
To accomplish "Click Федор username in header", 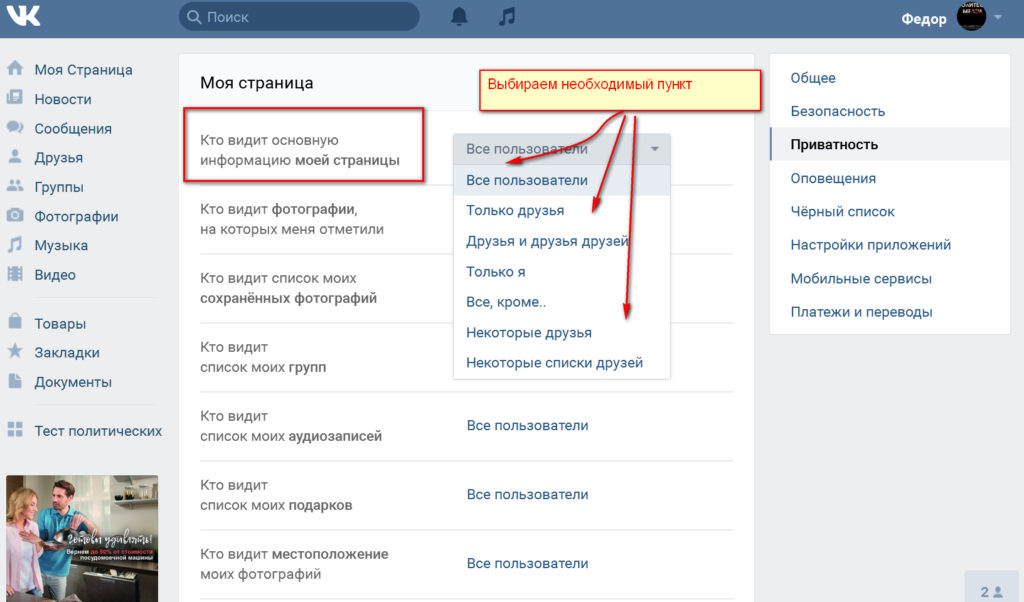I will (x=923, y=19).
